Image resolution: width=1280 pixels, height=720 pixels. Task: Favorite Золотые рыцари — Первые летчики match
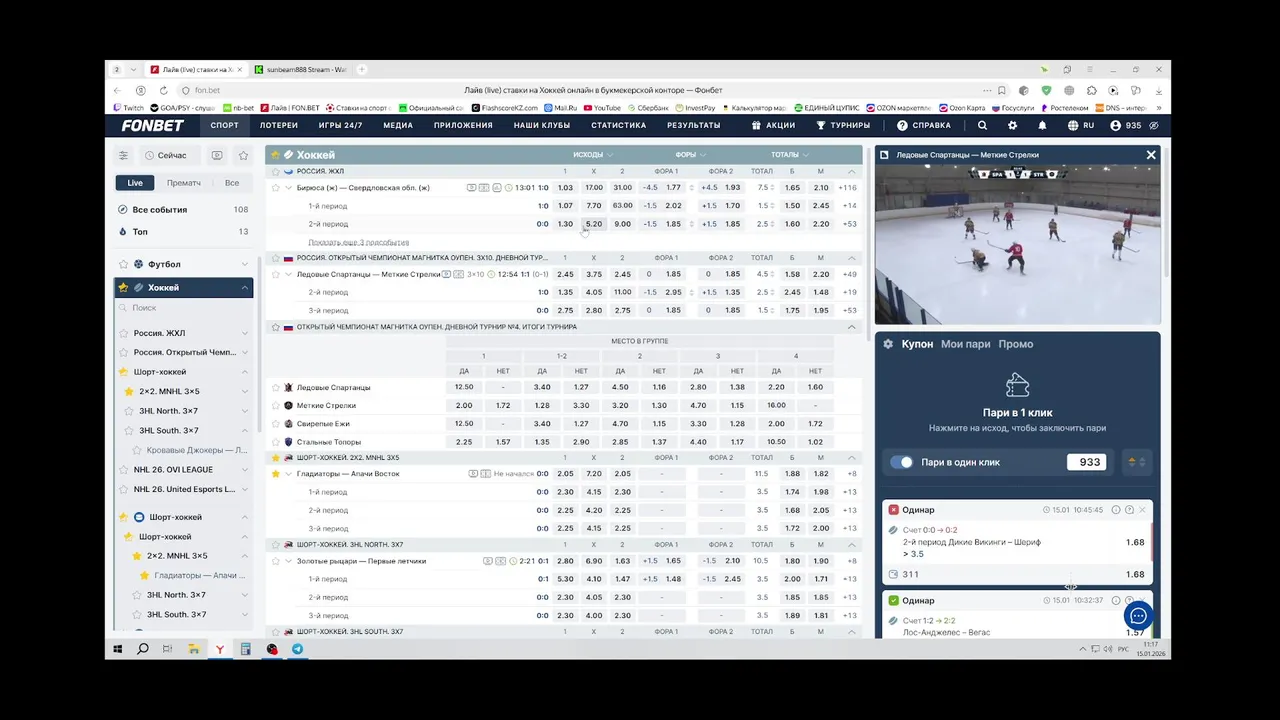(276, 561)
